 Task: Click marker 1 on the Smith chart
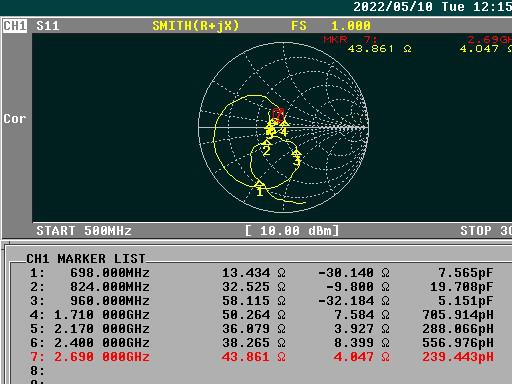point(260,188)
